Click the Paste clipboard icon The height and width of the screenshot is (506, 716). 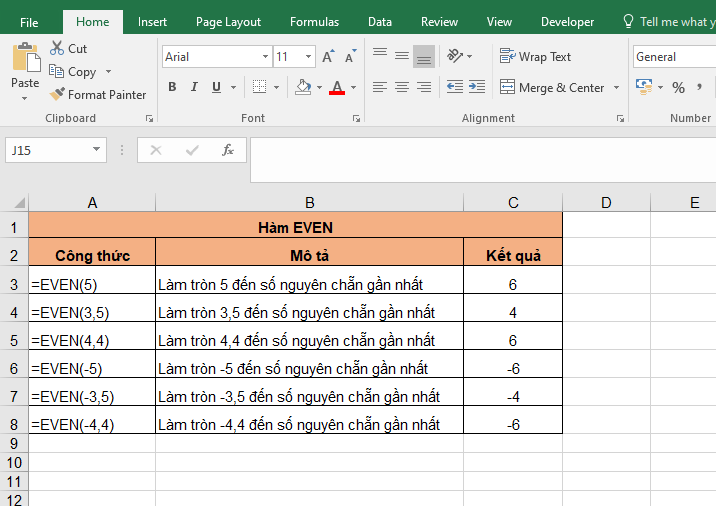(x=26, y=58)
